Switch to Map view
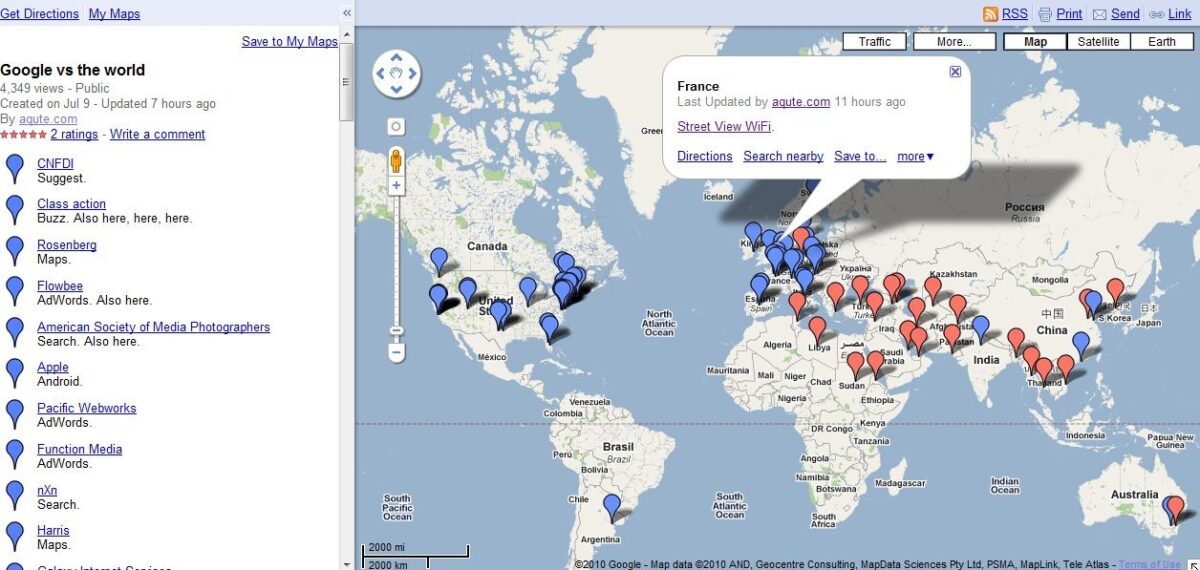The width and height of the screenshot is (1200, 570). (x=1035, y=42)
